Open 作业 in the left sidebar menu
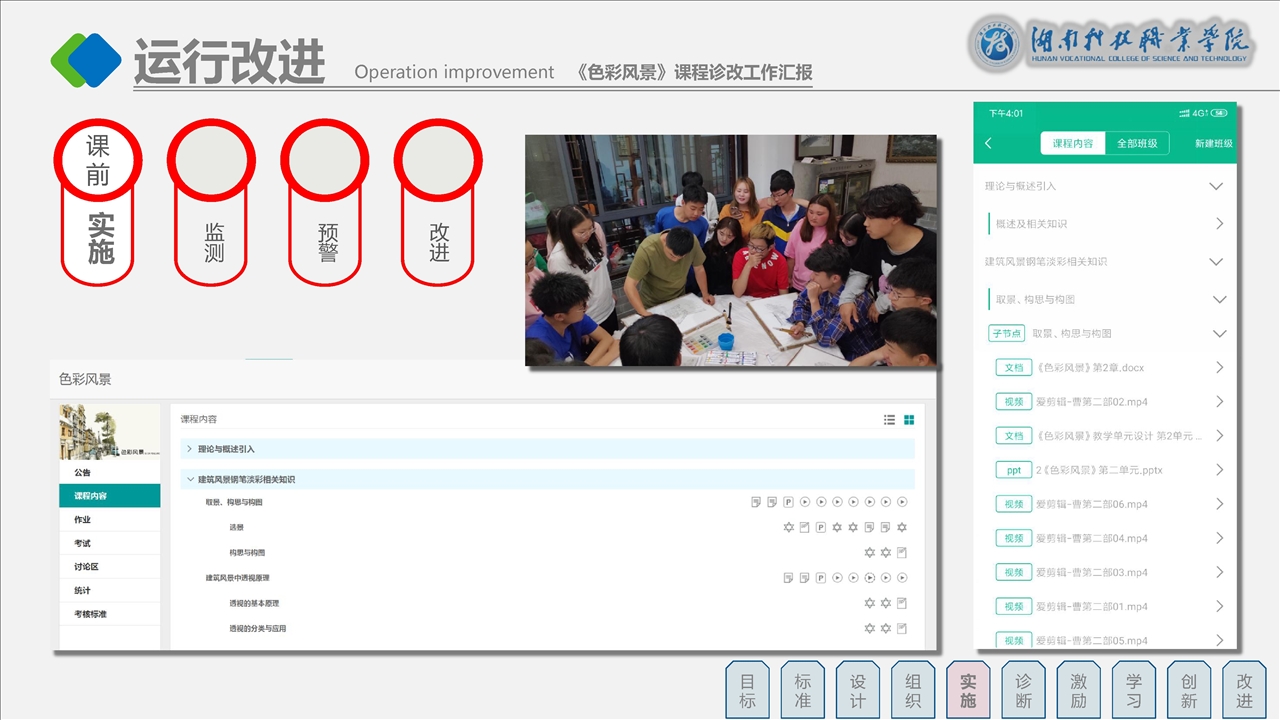Viewport: 1280px width, 720px height. point(83,520)
